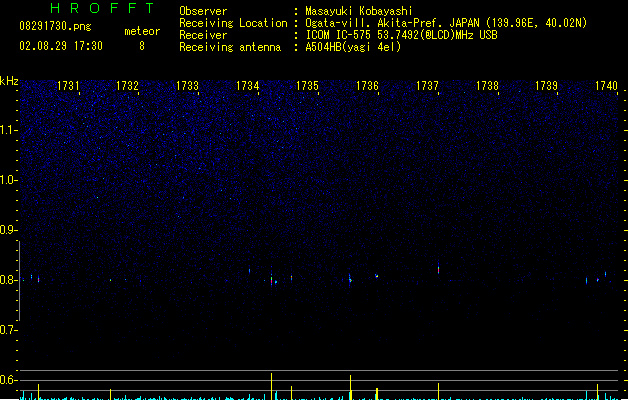Click the meteor label
The height and width of the screenshot is (400, 629).
(x=142, y=31)
